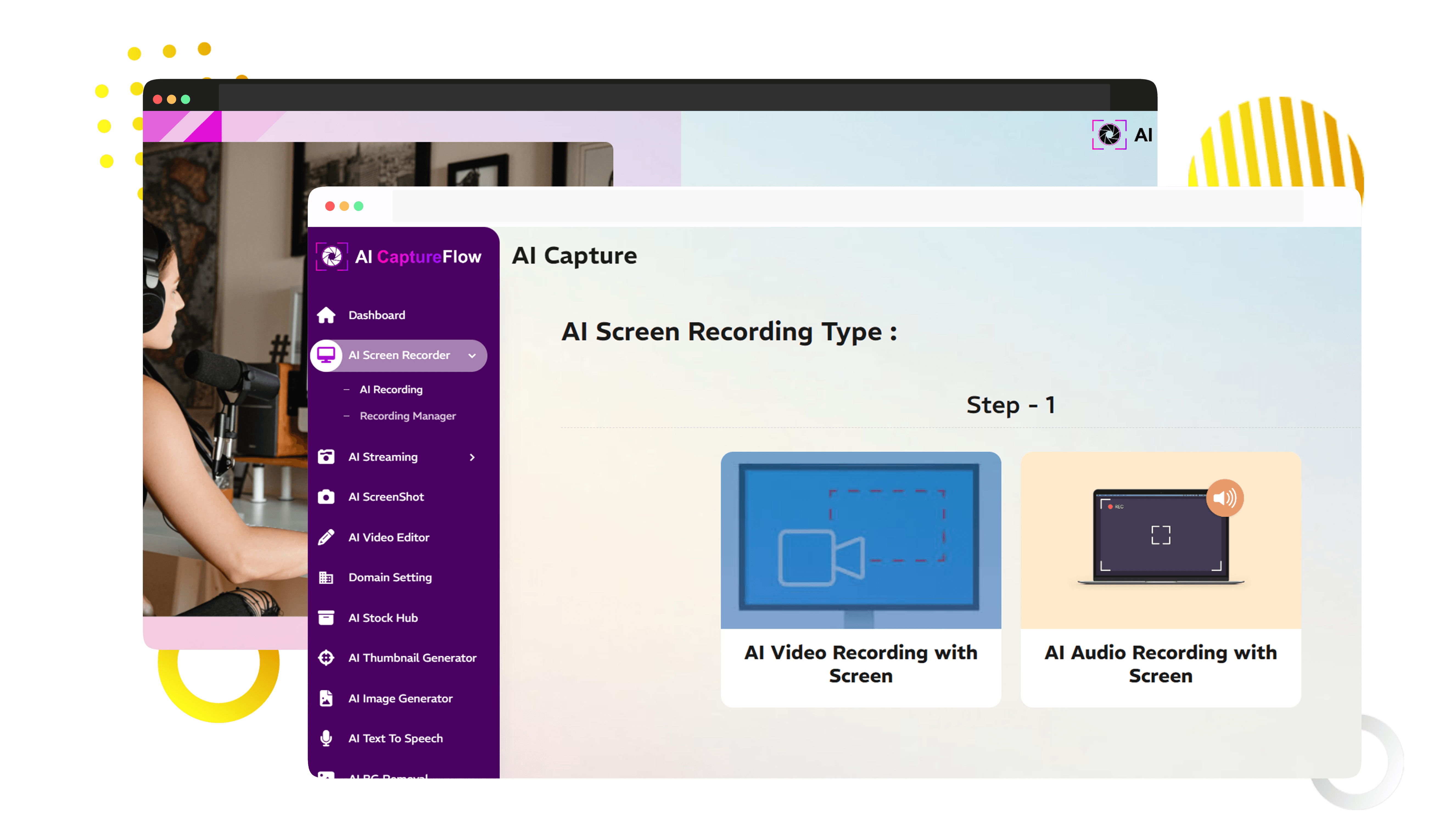
Task: Open Recording Manager submenu item
Action: (408, 416)
